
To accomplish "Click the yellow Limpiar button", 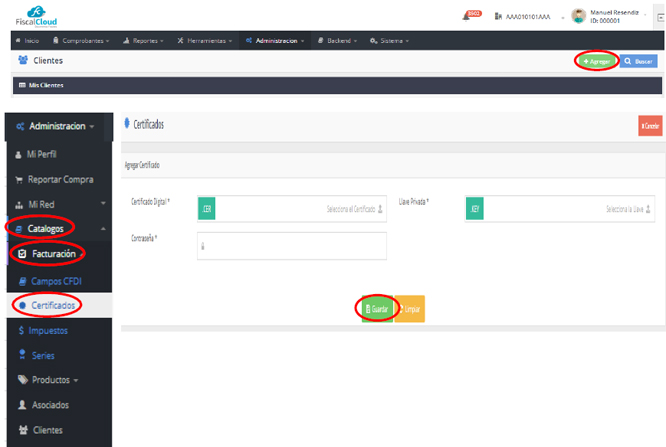I will click(410, 309).
